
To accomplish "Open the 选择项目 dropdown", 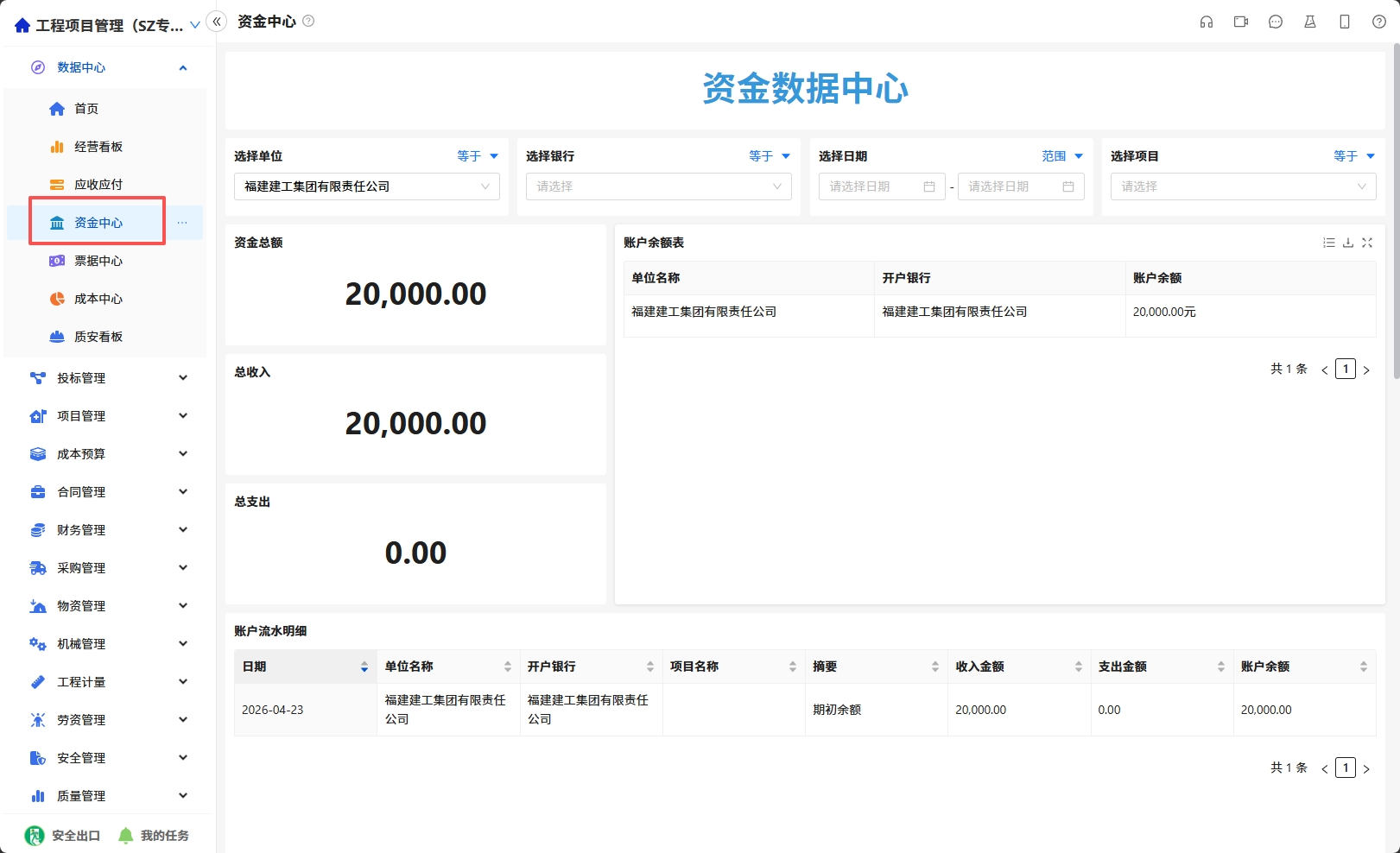I will pyautogui.click(x=1244, y=186).
